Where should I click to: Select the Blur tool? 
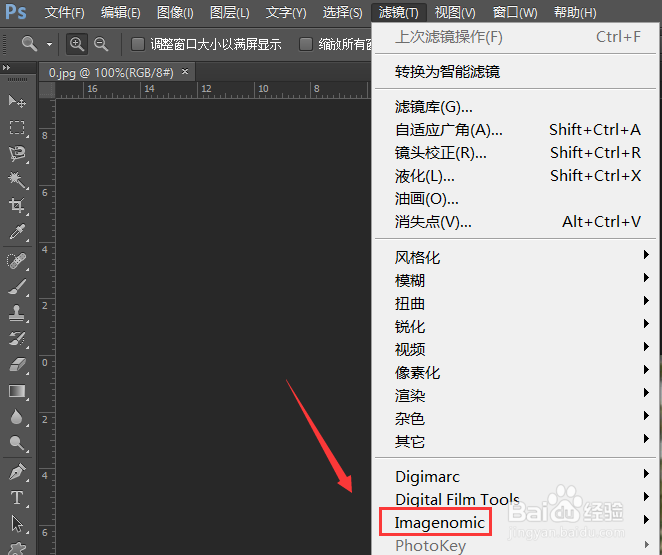pyautogui.click(x=17, y=417)
